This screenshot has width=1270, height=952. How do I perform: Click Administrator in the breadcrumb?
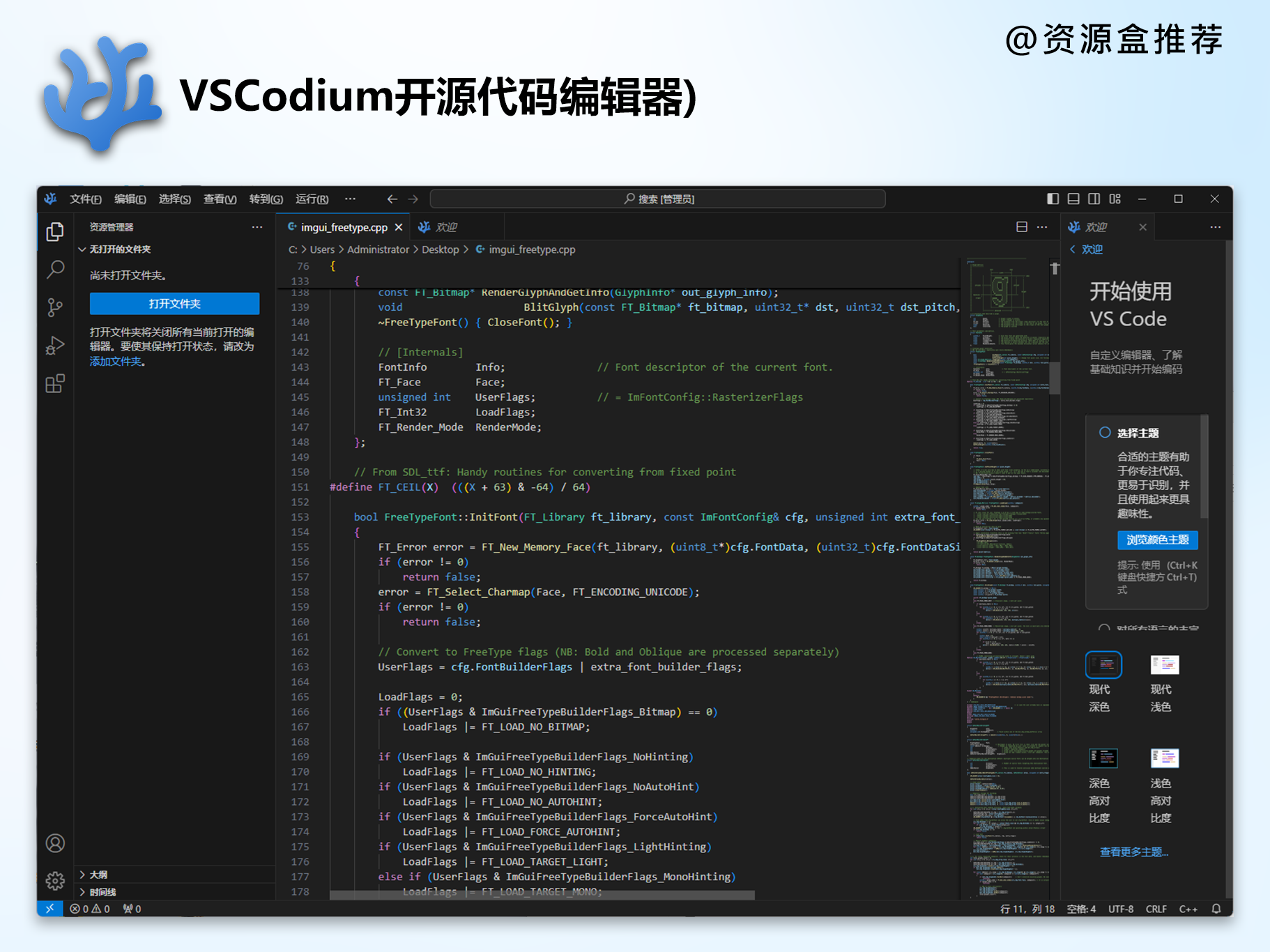378,249
